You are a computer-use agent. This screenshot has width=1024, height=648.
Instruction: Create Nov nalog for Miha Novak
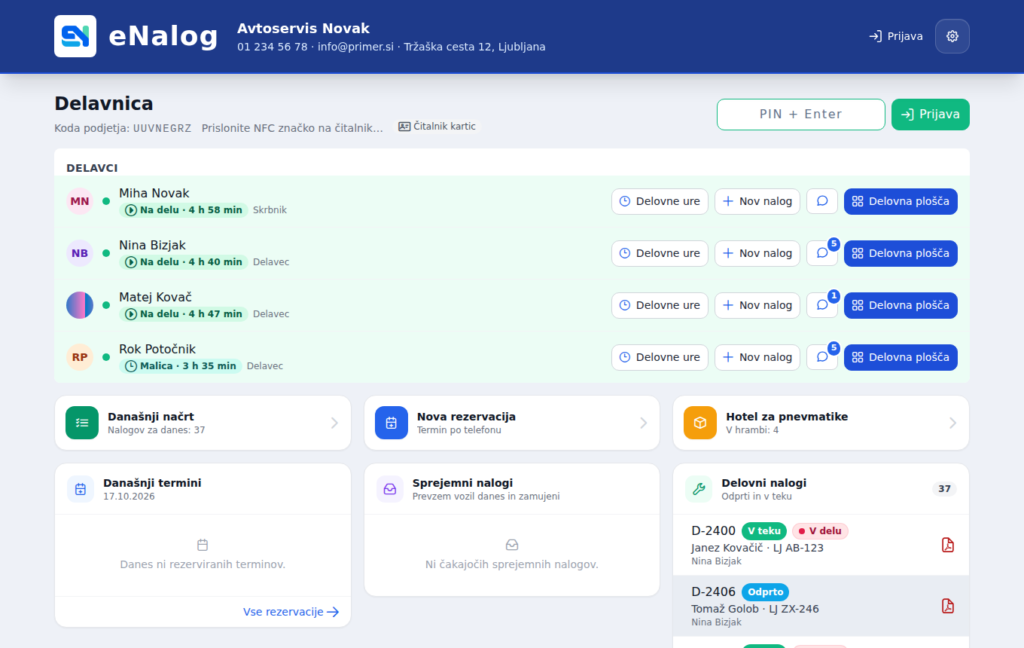pyautogui.click(x=758, y=201)
